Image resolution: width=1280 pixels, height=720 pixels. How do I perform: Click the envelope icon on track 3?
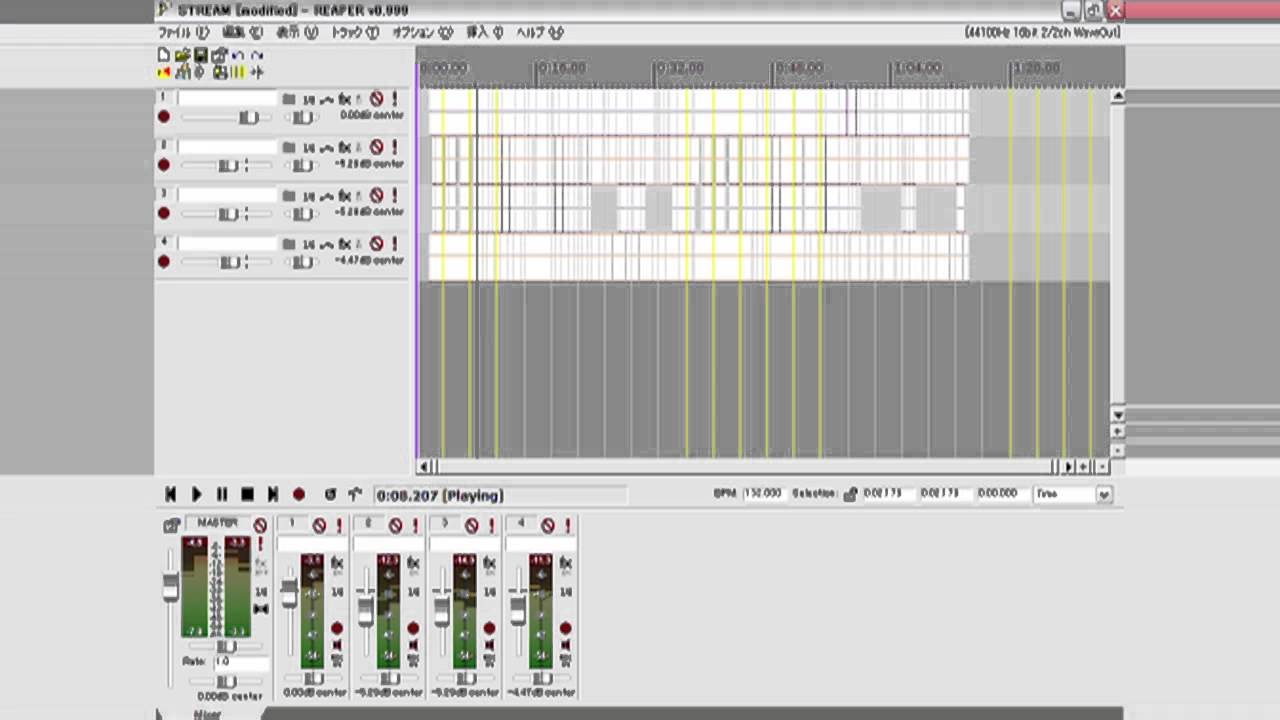pyautogui.click(x=326, y=196)
